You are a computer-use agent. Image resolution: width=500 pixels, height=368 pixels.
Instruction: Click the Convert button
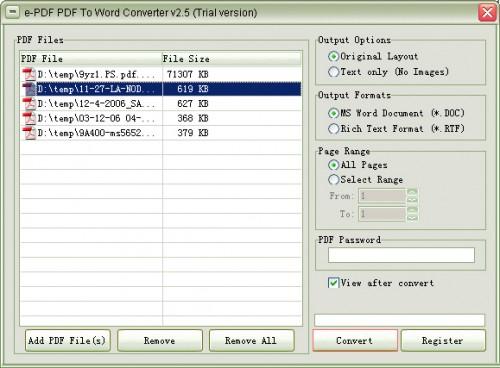click(x=355, y=341)
